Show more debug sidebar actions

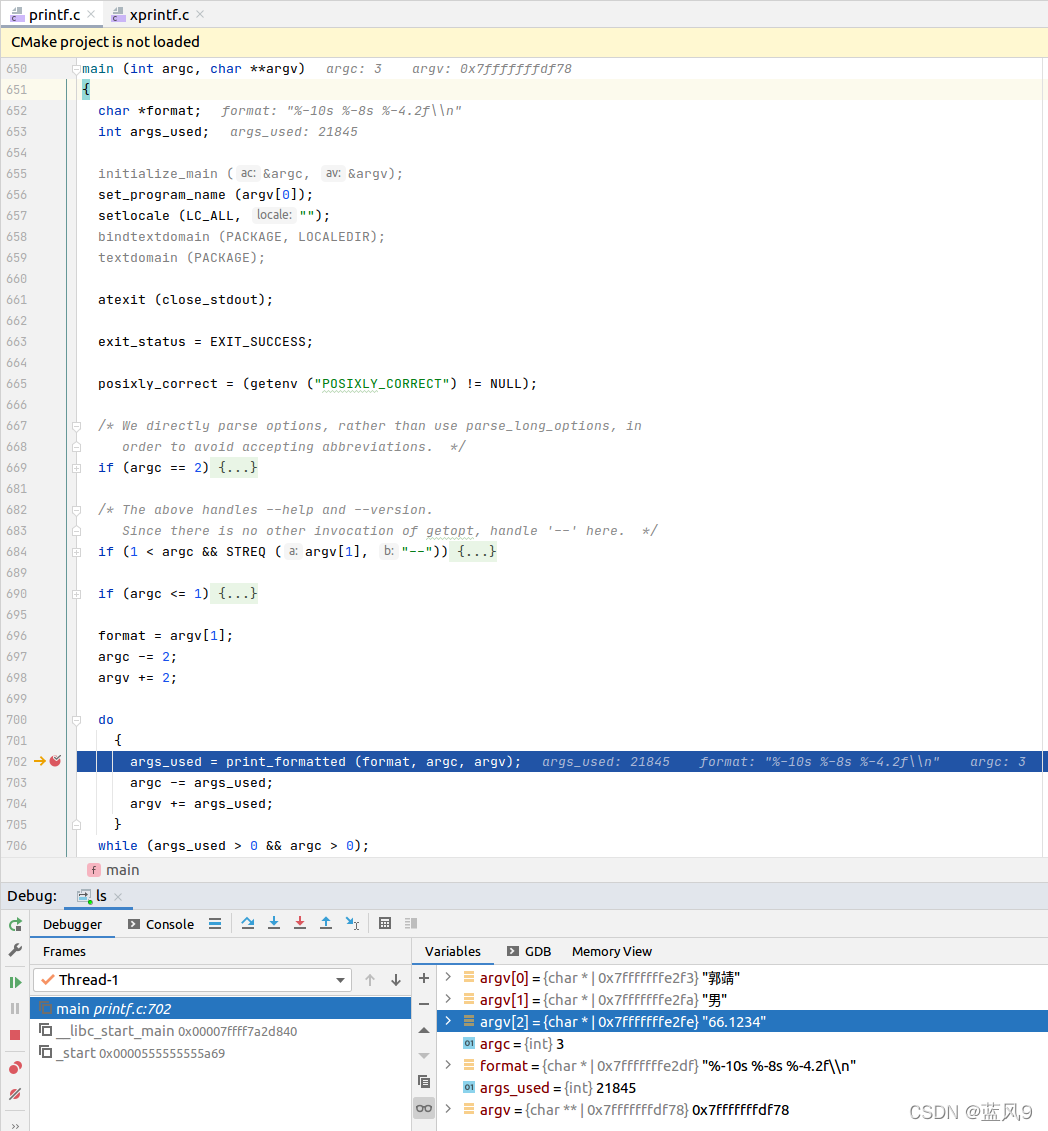[x=15, y=1125]
